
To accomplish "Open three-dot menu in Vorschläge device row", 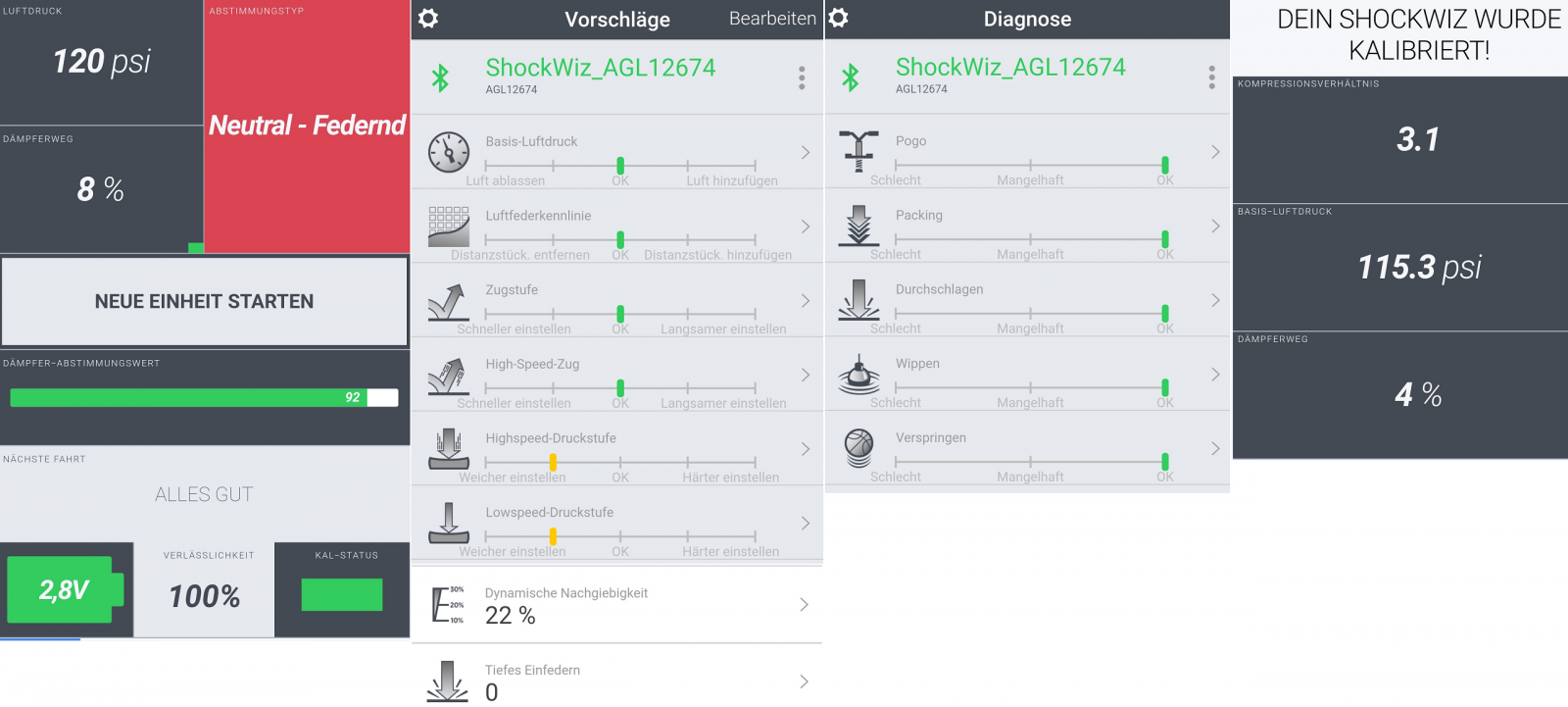I will click(802, 77).
